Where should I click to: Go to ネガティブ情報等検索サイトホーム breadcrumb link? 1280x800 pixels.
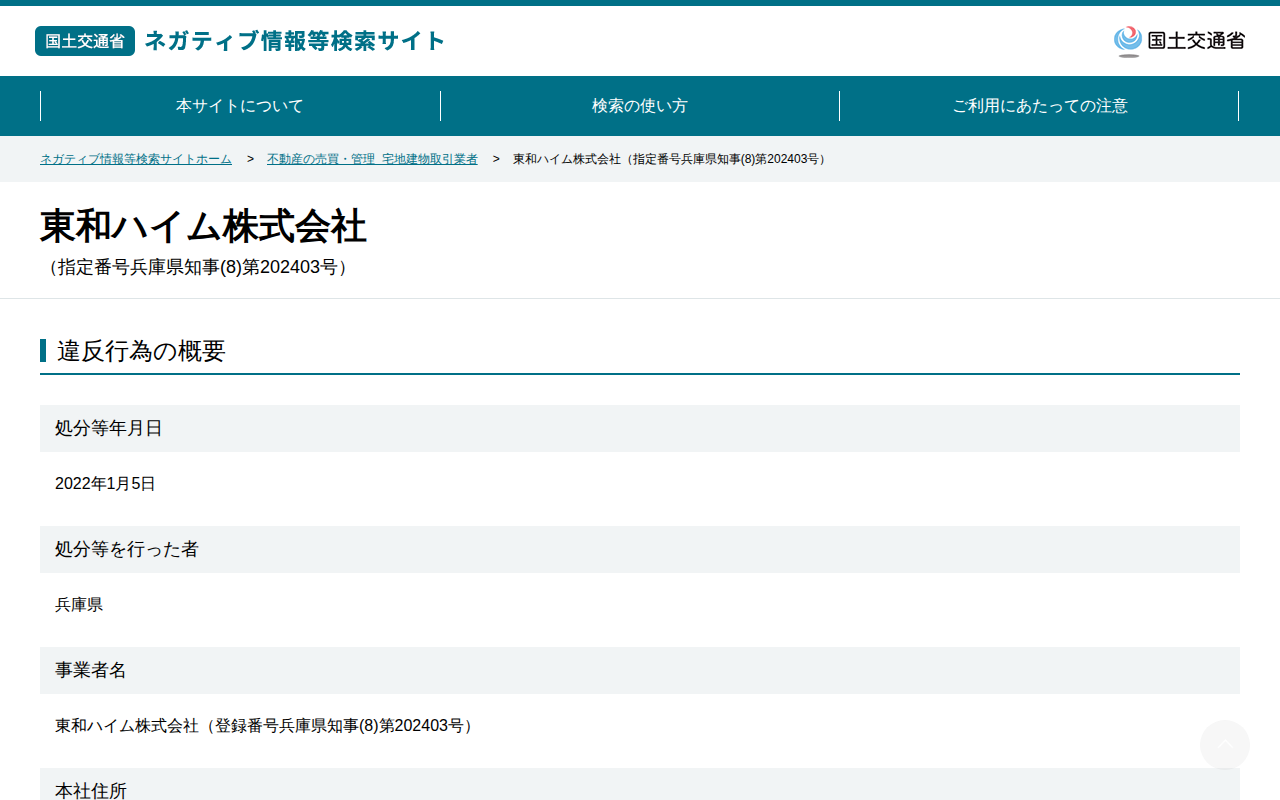(x=136, y=159)
